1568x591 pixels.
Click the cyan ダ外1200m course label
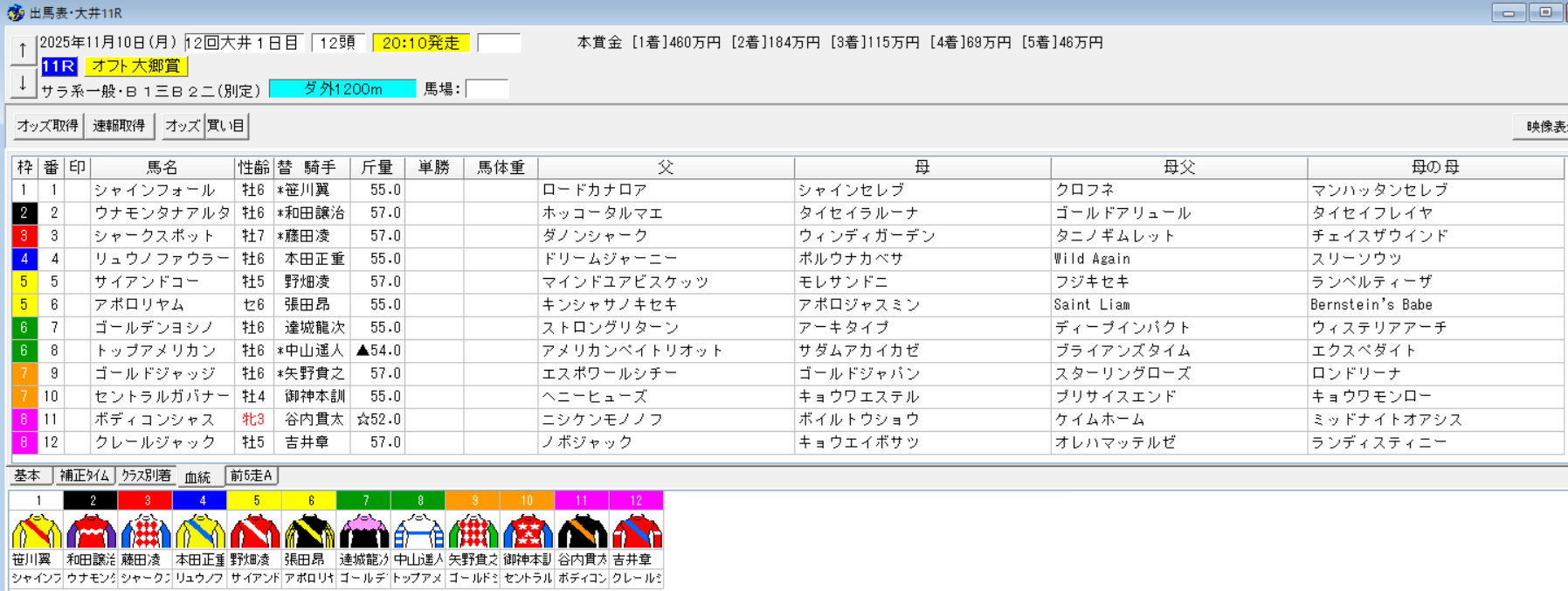[x=342, y=89]
